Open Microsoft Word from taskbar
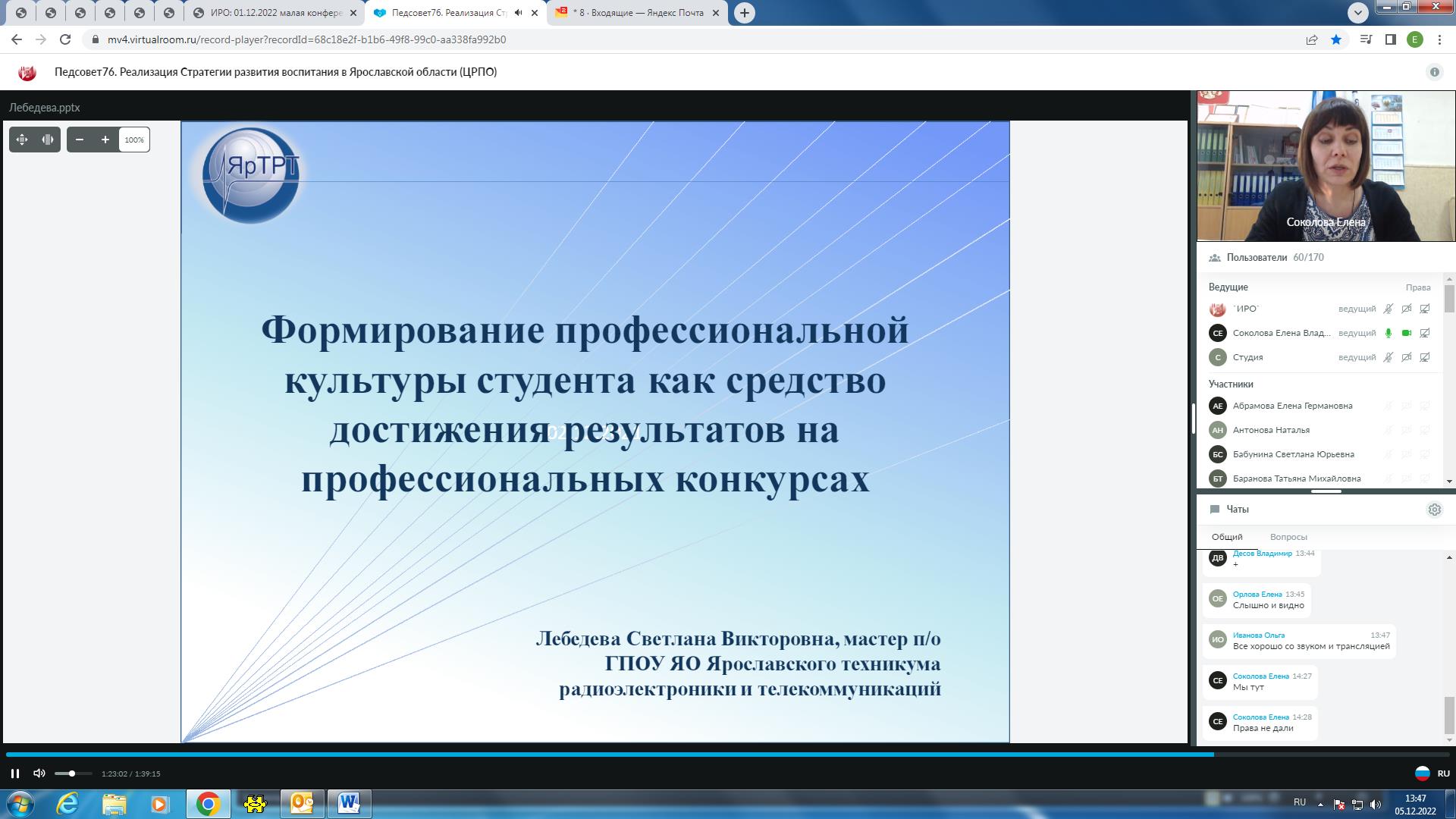This screenshot has width=1456, height=819. [349, 804]
